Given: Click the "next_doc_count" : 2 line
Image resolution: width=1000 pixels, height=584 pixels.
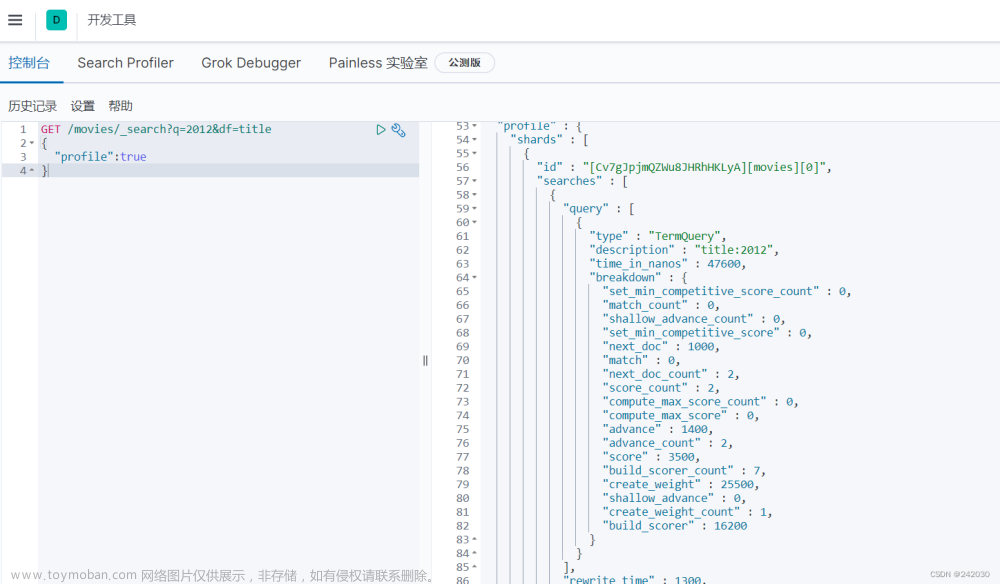Looking at the screenshot, I should click(x=671, y=374).
